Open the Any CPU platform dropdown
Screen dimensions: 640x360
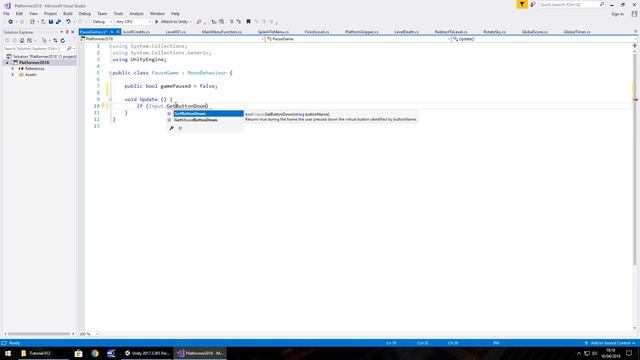[133, 22]
